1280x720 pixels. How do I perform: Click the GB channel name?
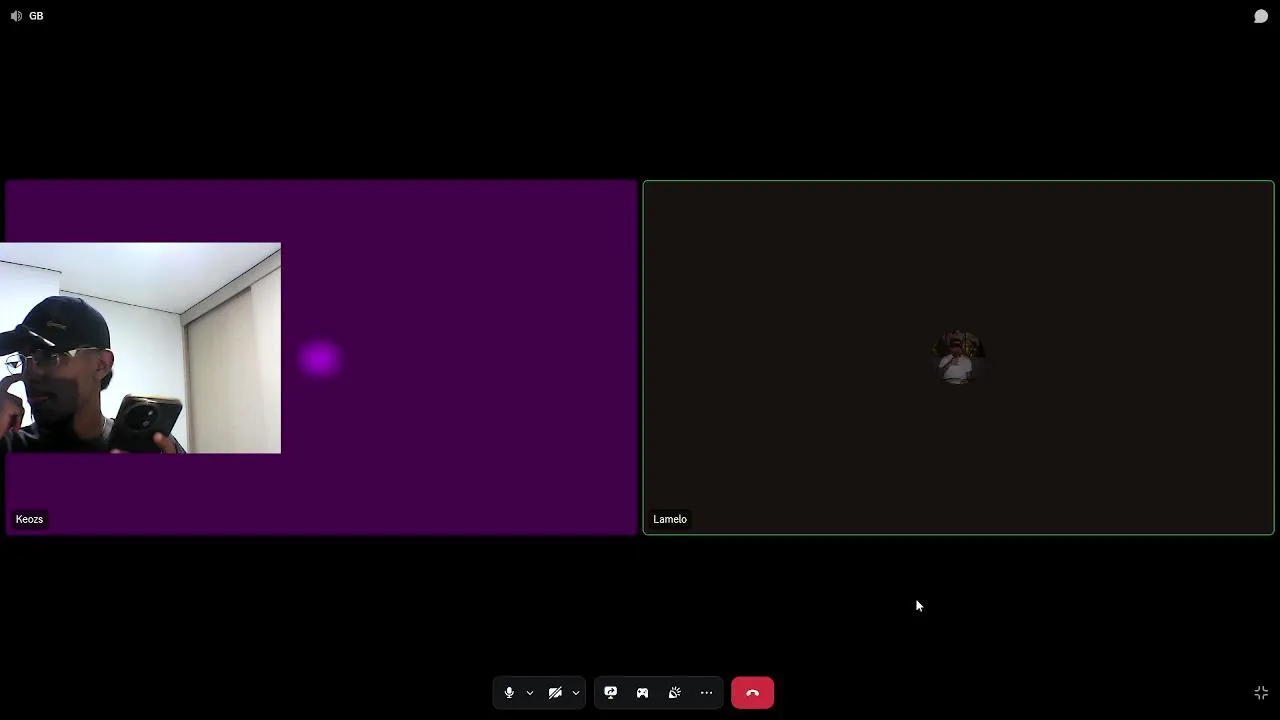click(36, 16)
